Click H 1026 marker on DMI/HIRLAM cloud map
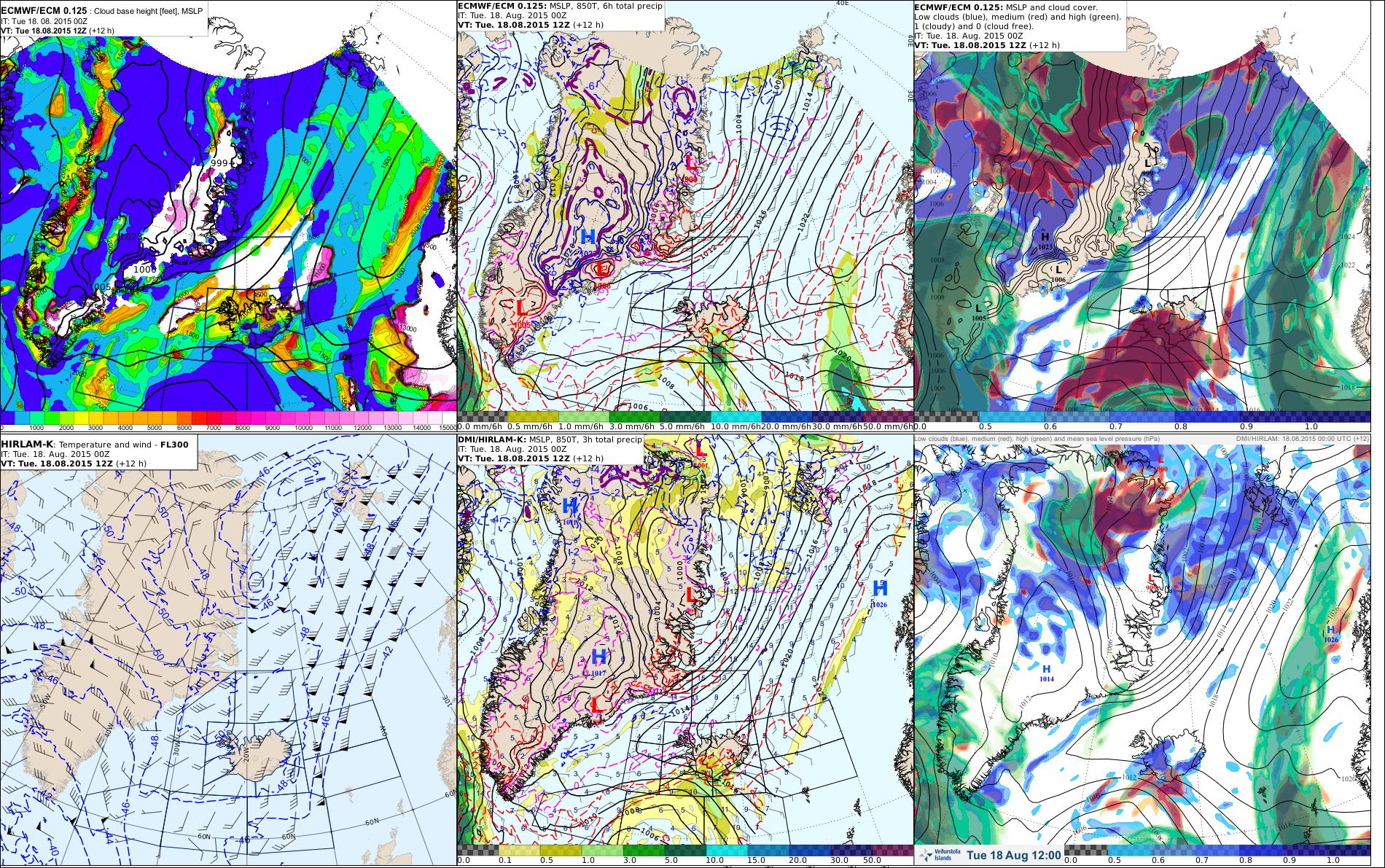Viewport: 1385px width, 868px height. coord(1330,633)
